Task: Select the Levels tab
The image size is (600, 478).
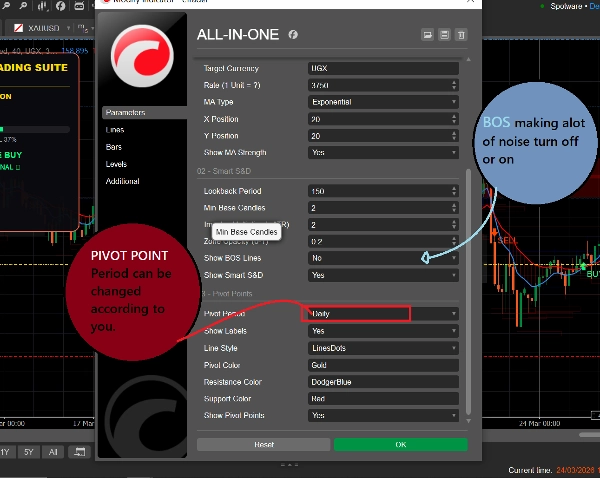Action: [x=117, y=164]
